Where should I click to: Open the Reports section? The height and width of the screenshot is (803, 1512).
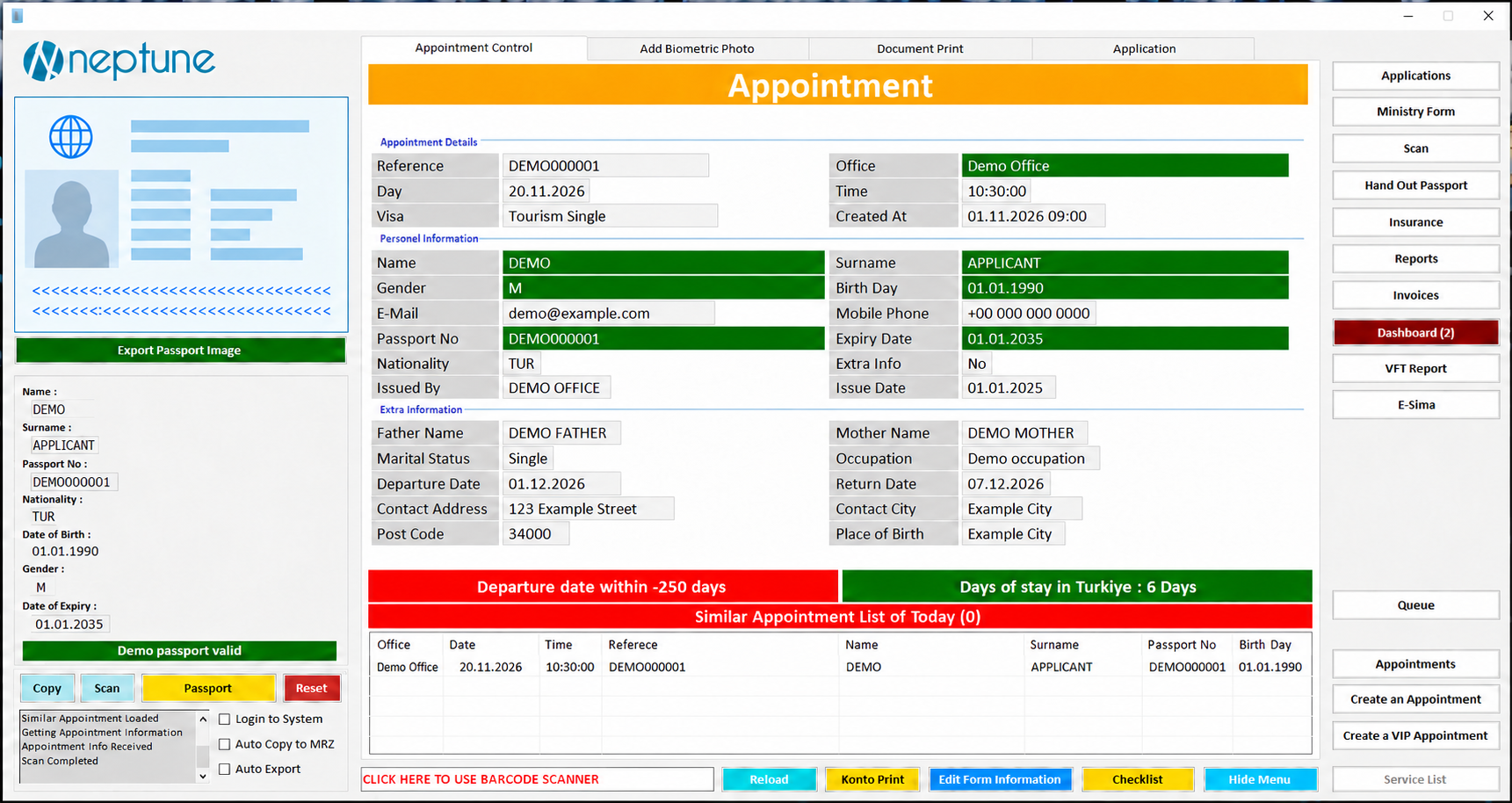(1415, 258)
